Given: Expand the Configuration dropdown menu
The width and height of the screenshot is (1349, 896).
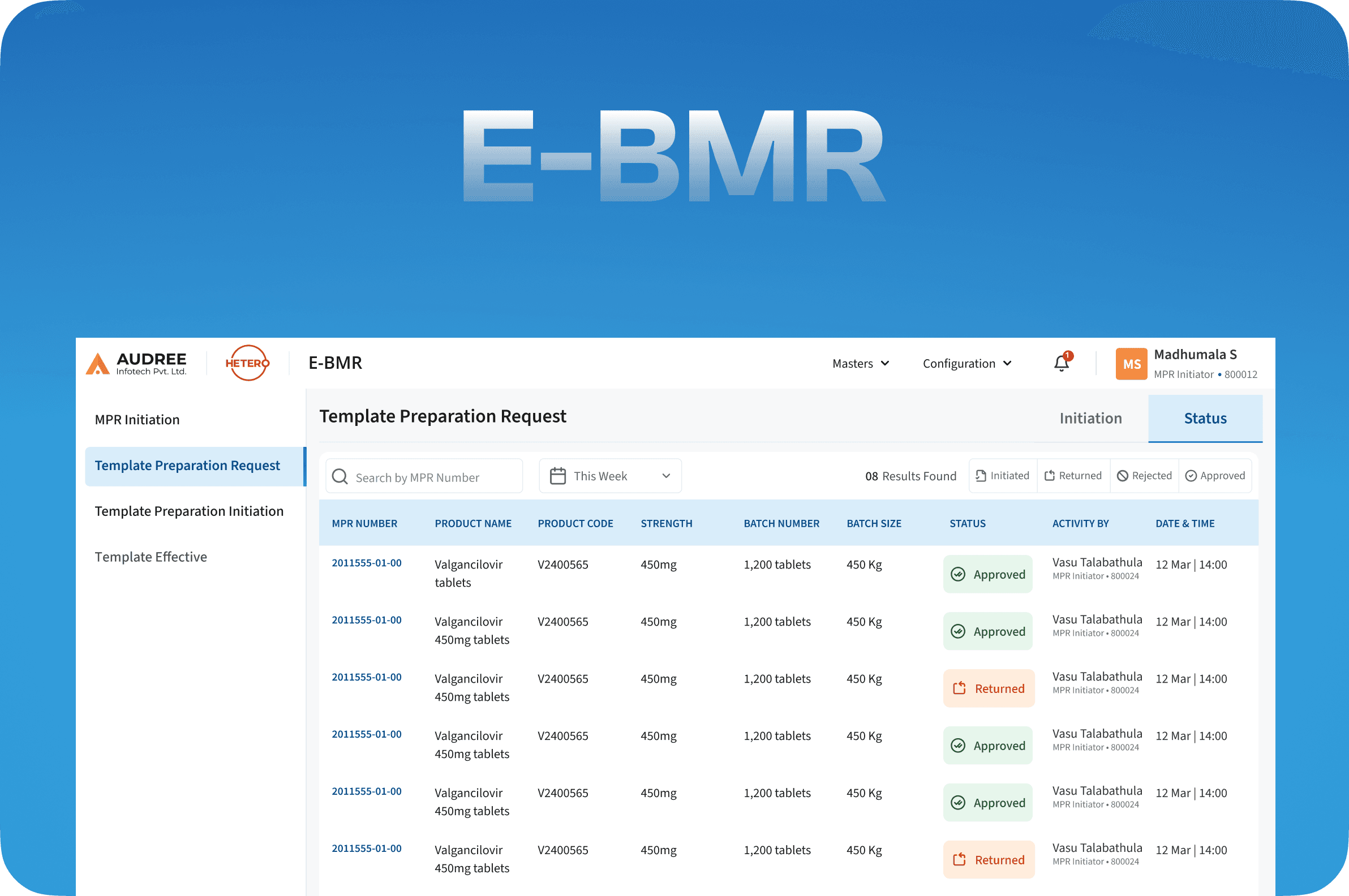Looking at the screenshot, I should tap(966, 364).
